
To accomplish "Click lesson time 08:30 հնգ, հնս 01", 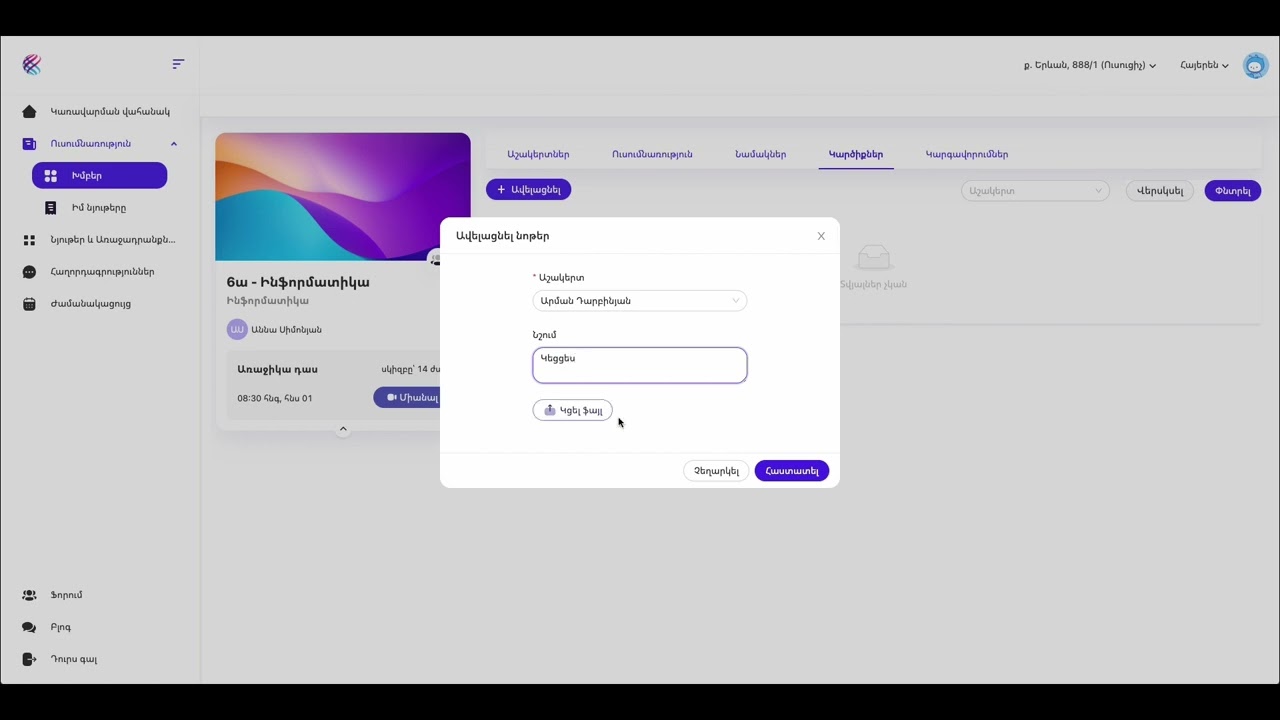I will click(x=274, y=398).
